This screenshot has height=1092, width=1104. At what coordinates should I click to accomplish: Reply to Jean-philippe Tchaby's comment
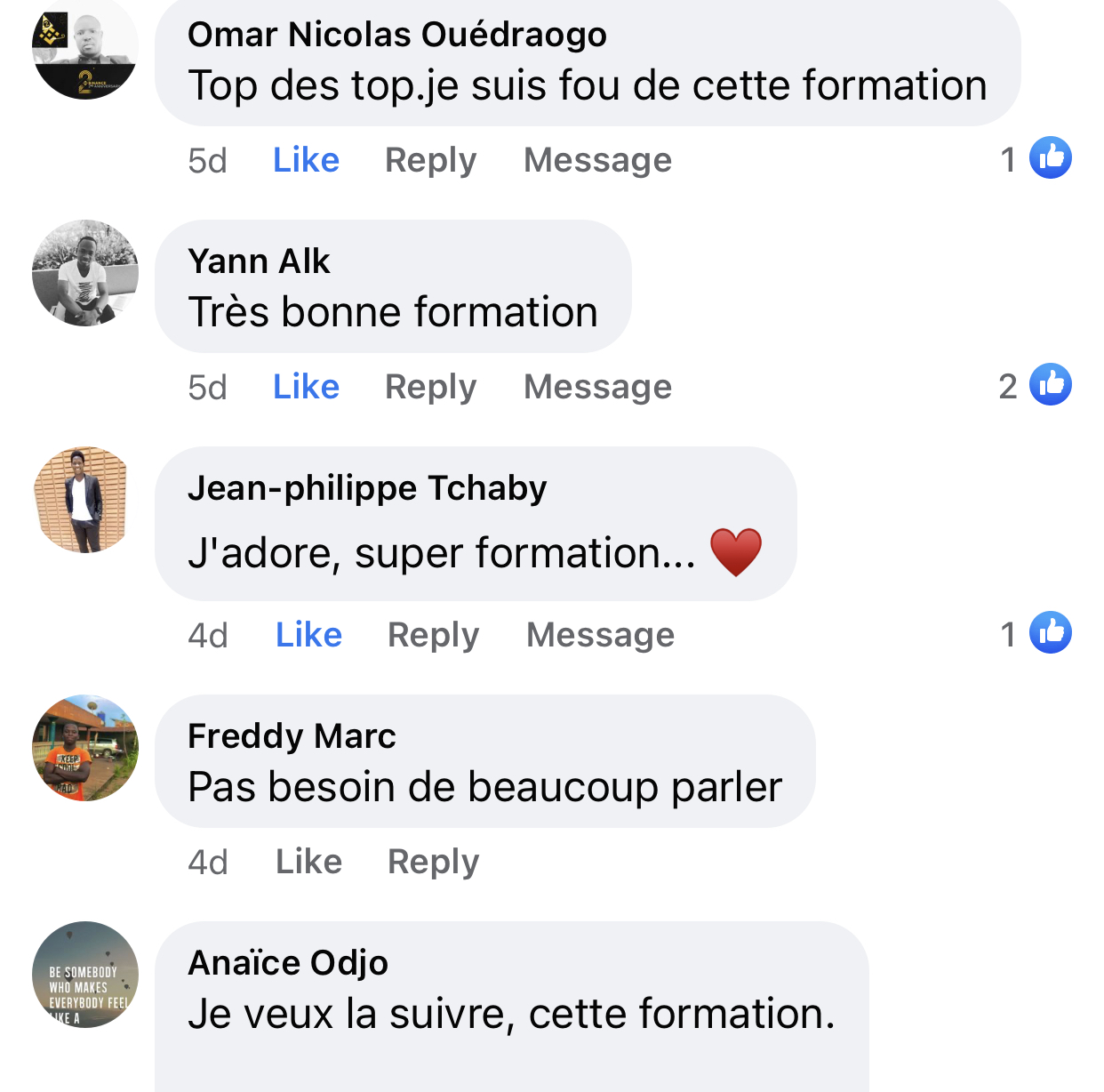click(433, 635)
